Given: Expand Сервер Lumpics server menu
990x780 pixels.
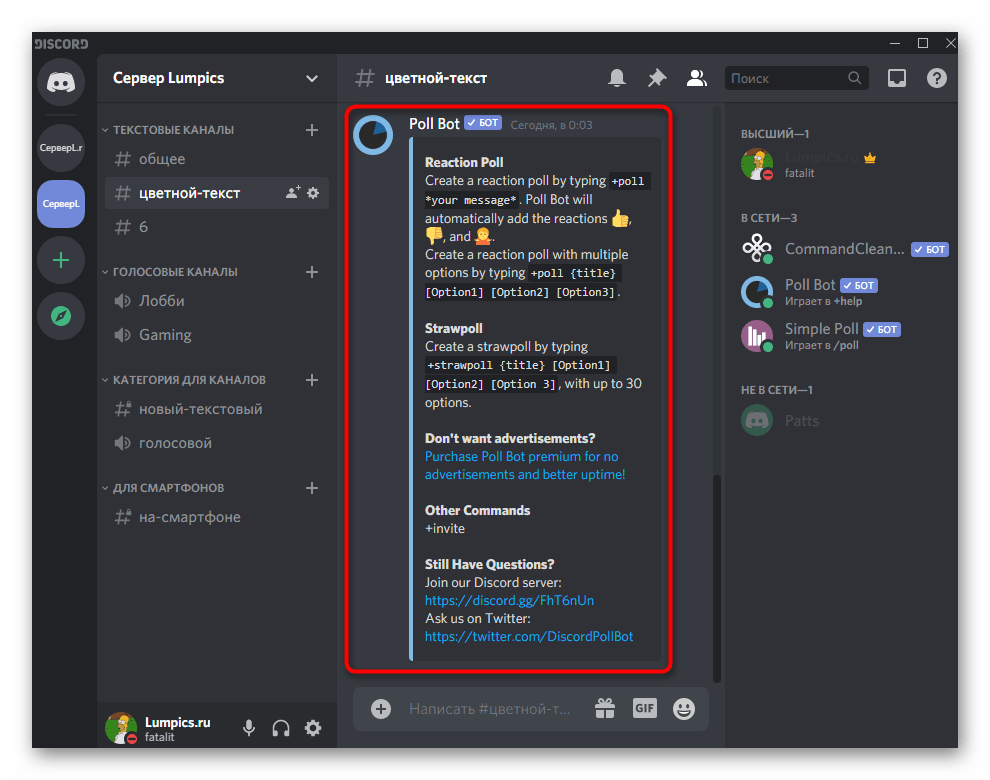Looking at the screenshot, I should pyautogui.click(x=312, y=78).
